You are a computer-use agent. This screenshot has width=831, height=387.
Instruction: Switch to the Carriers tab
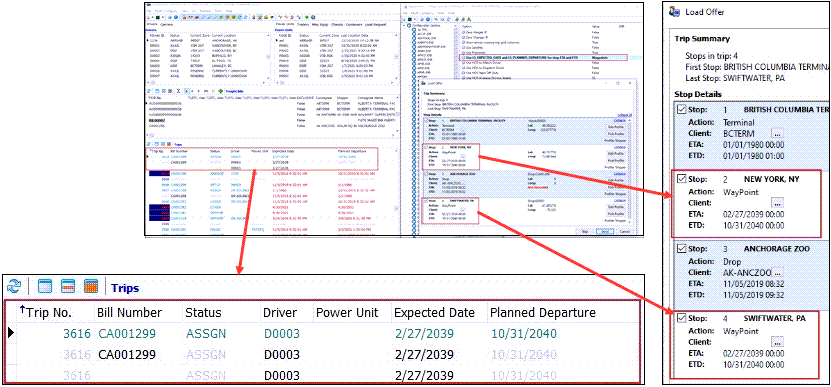pos(166,24)
